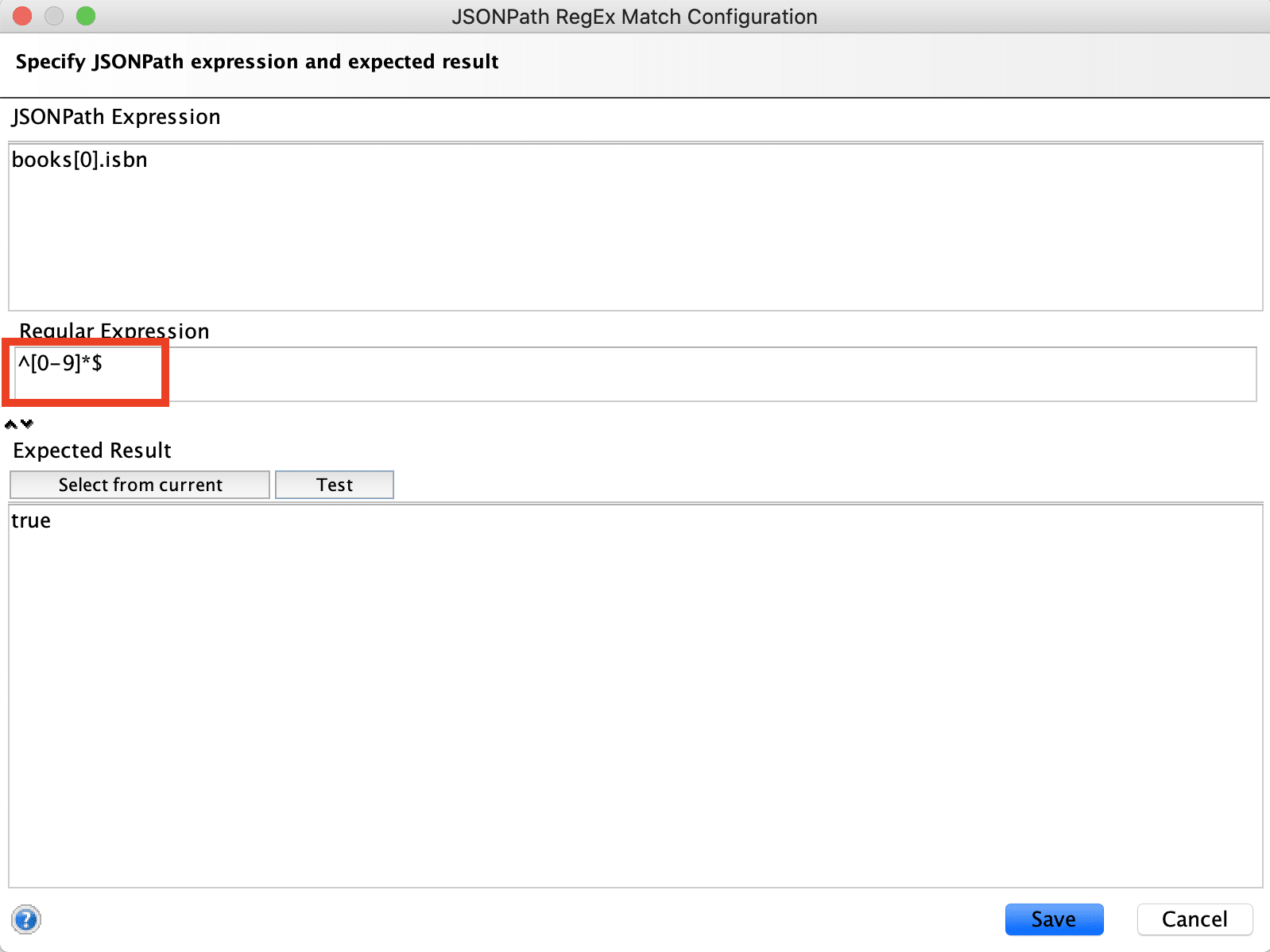This screenshot has height=952, width=1270.
Task: Click the up arrow of the splitter
Action: coord(10,424)
